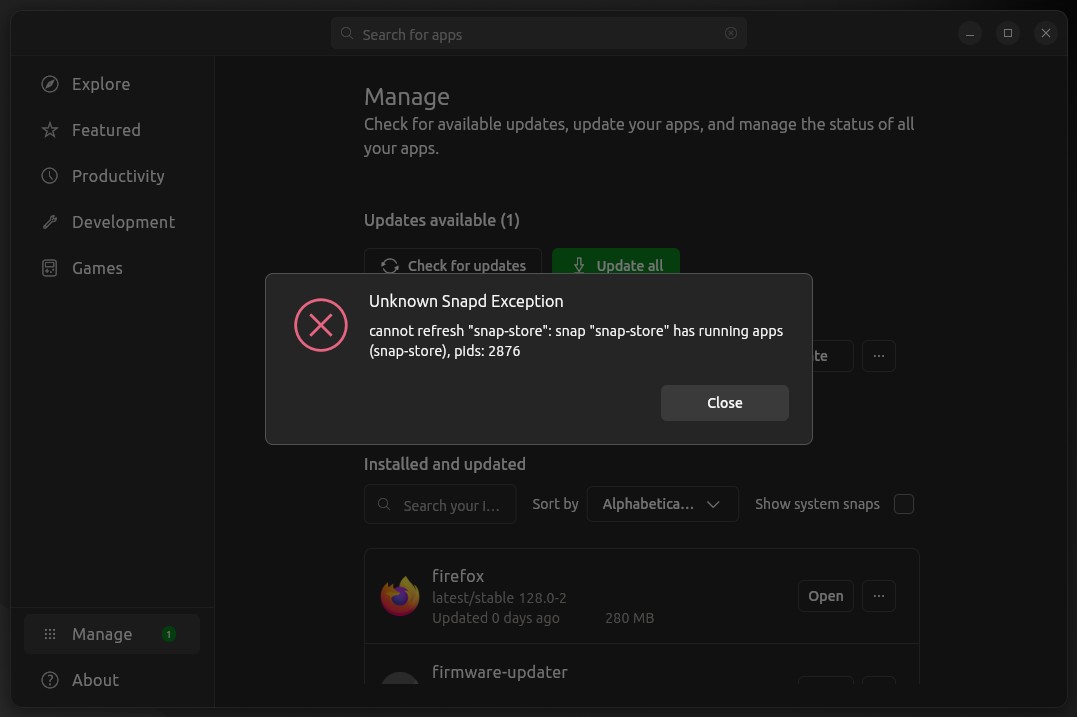The width and height of the screenshot is (1077, 717).
Task: Open the firefox three-dot options menu
Action: click(x=878, y=596)
